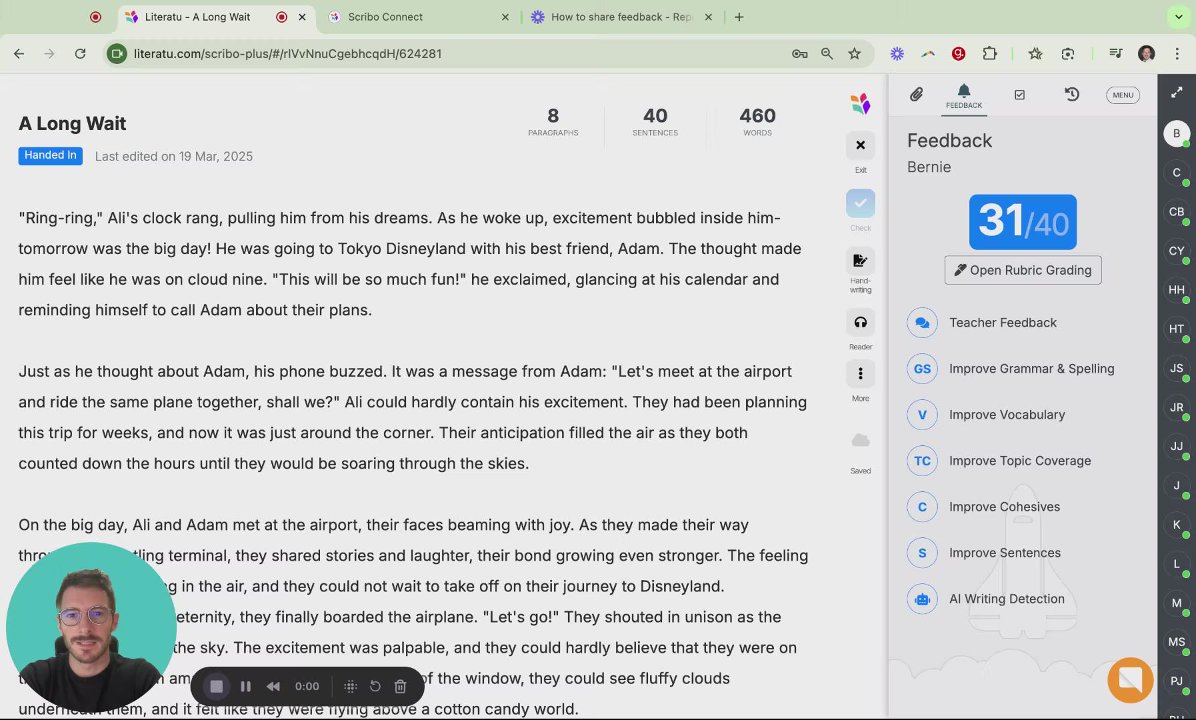Viewport: 1196px width, 720px height.
Task: Expand the tab search dropdown arrow
Action: pos(1178,17)
